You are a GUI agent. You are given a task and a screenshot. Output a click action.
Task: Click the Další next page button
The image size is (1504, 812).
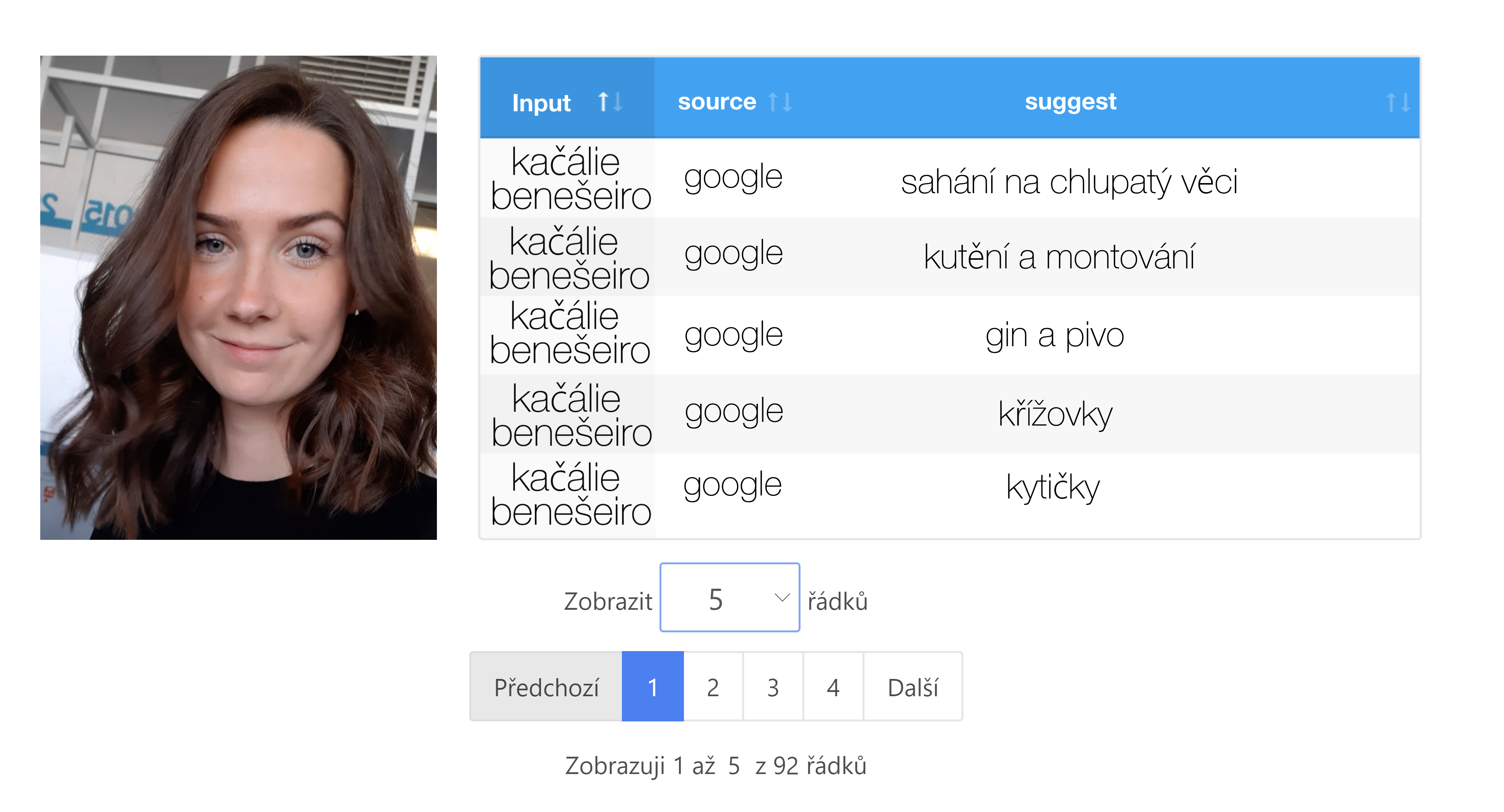913,686
